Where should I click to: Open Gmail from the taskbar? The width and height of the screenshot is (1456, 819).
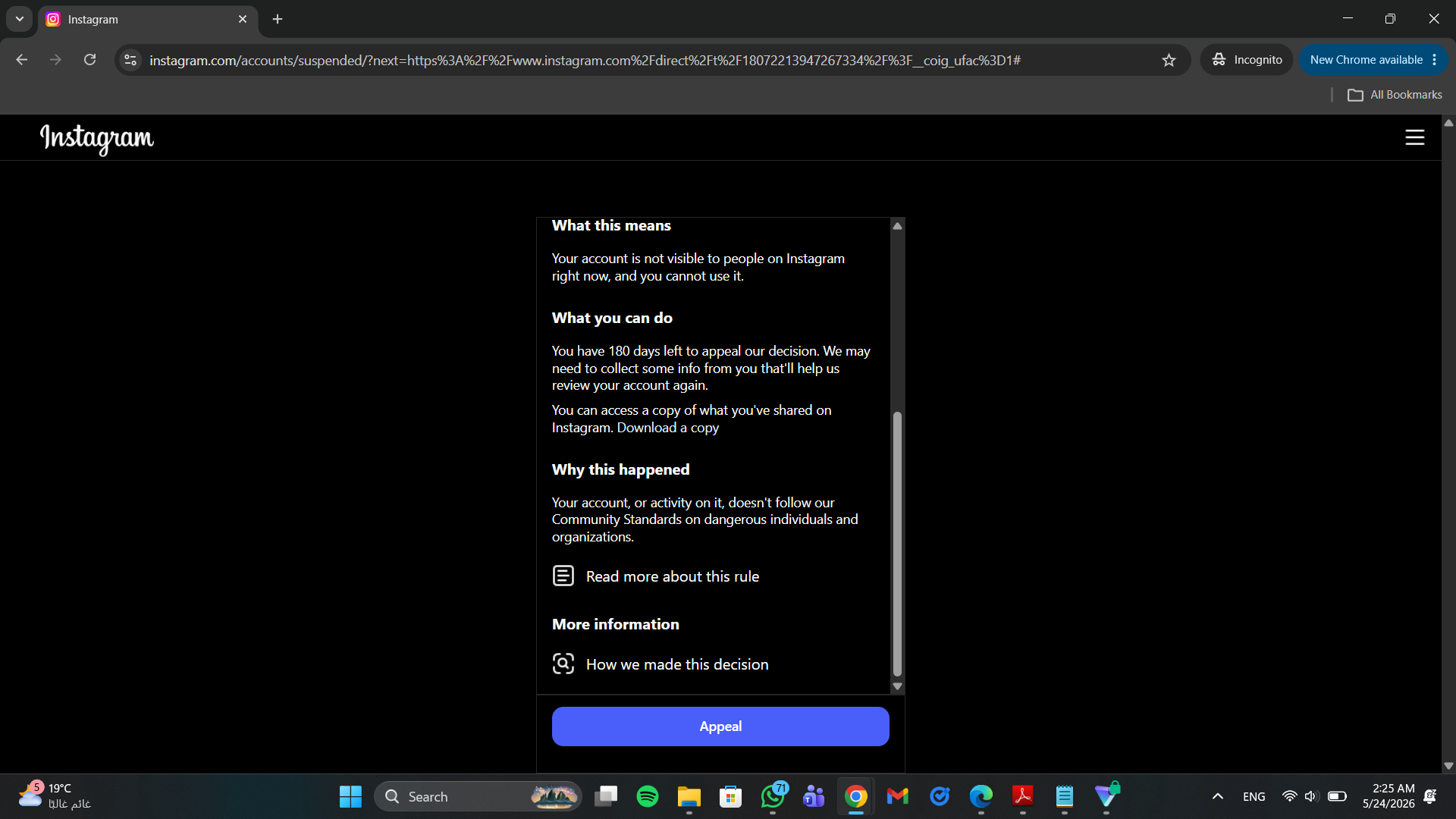(898, 796)
